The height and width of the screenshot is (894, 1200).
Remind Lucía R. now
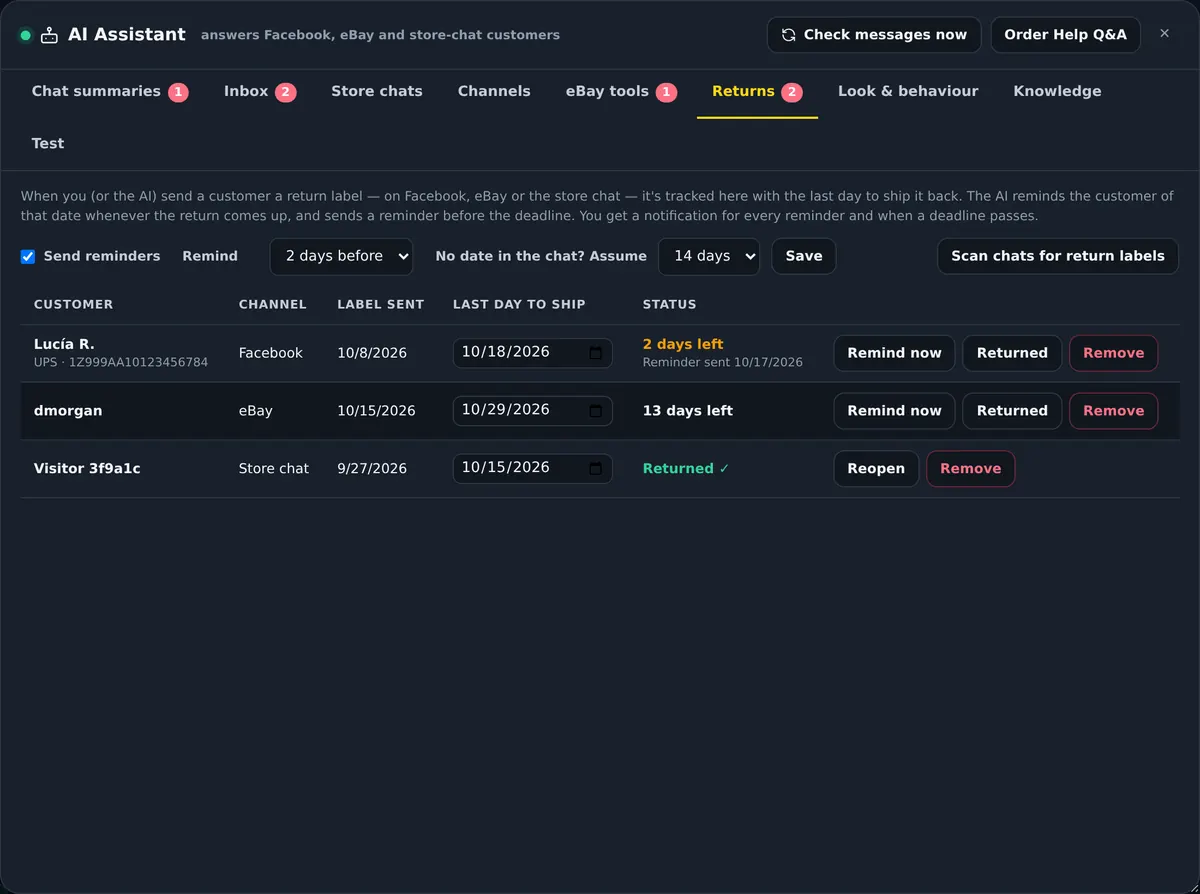tap(894, 353)
